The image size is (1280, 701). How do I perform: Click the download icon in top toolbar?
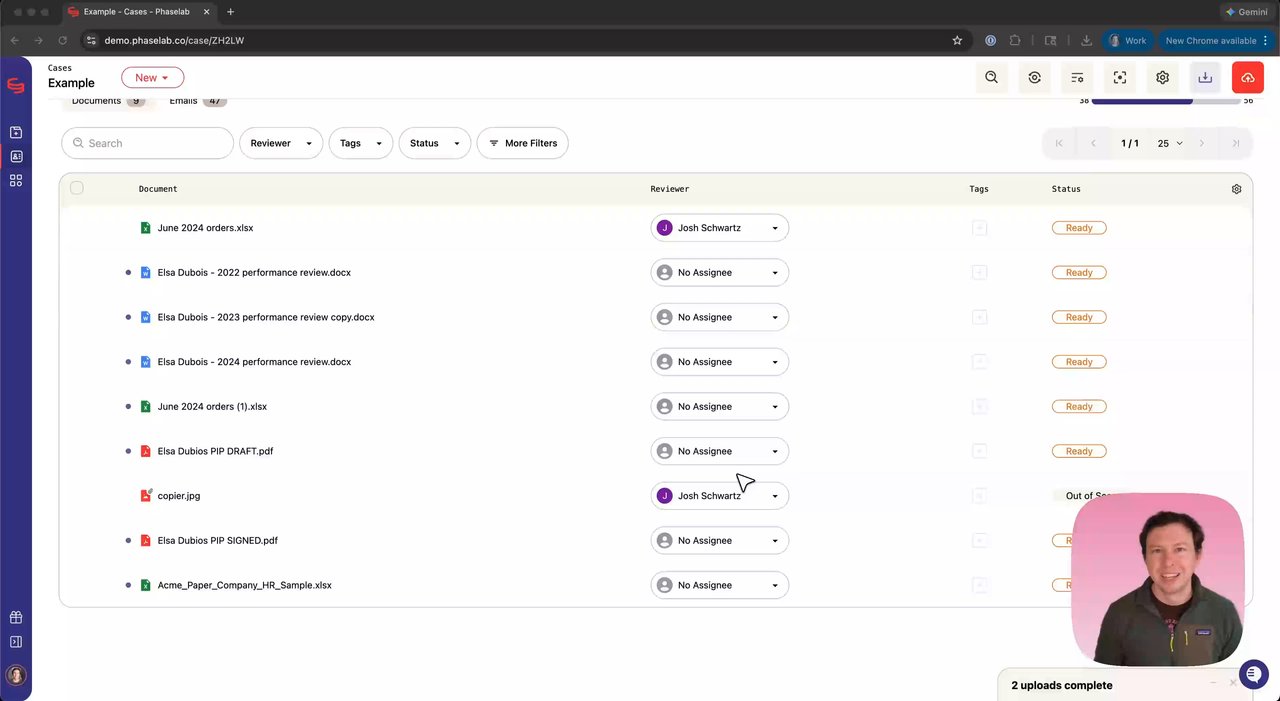(x=1205, y=78)
